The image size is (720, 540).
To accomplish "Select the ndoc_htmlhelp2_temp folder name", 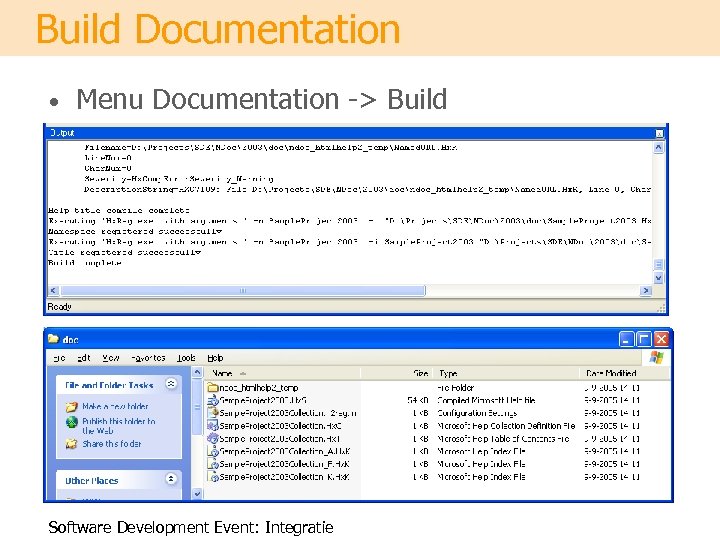I will pos(259,388).
